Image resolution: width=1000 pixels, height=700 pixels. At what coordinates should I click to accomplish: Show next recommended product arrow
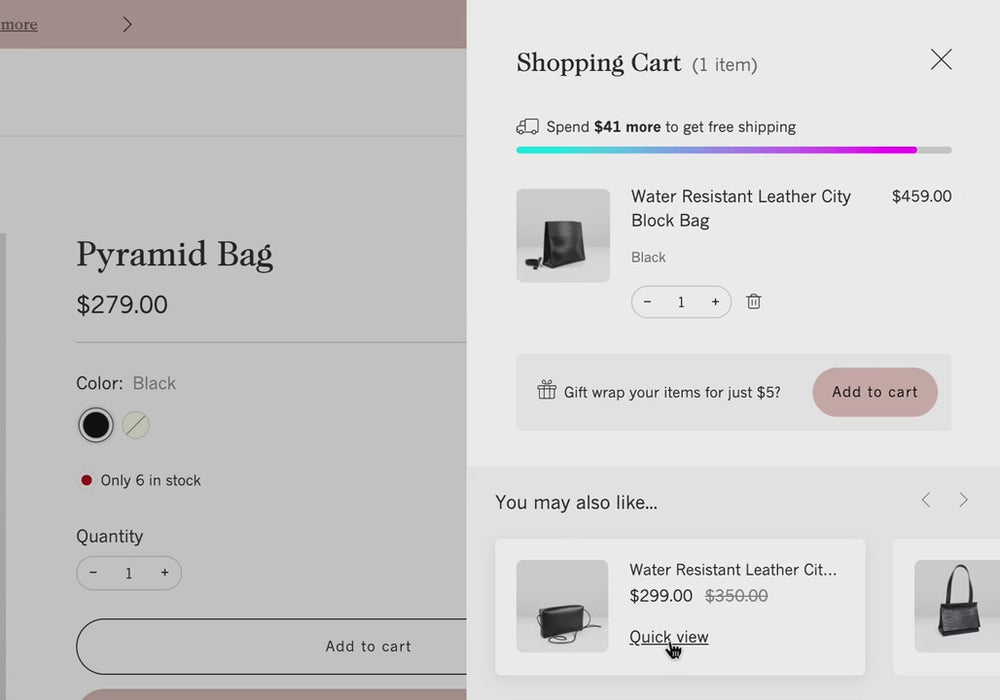963,500
